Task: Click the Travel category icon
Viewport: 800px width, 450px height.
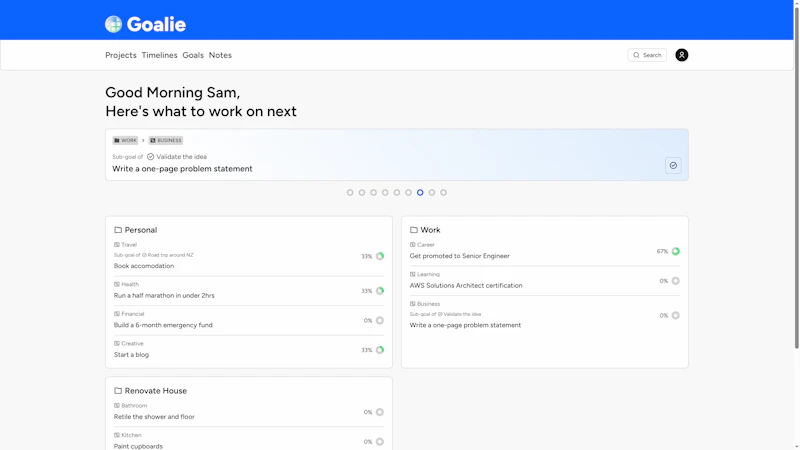Action: point(117,244)
